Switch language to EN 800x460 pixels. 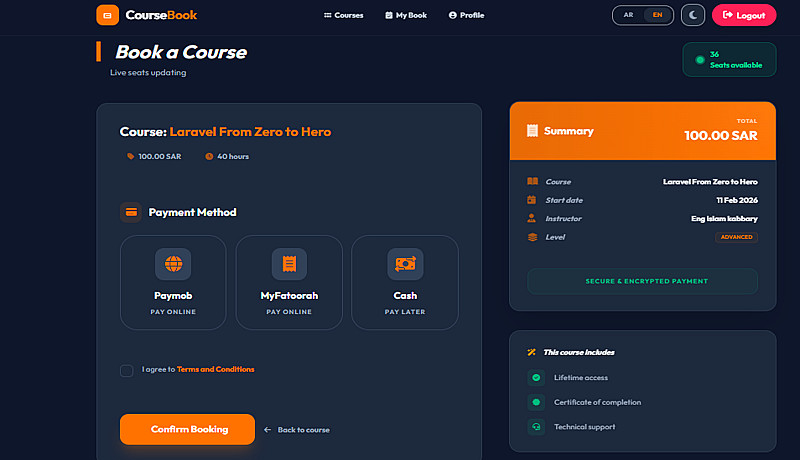click(657, 15)
